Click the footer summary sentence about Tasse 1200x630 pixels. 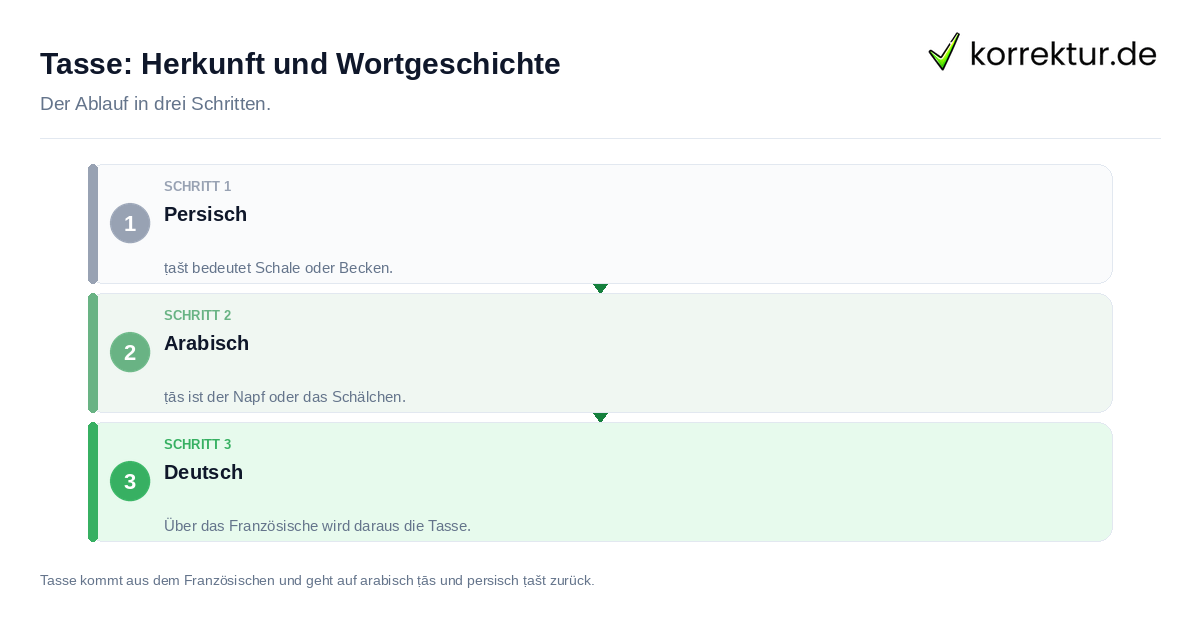tap(317, 580)
